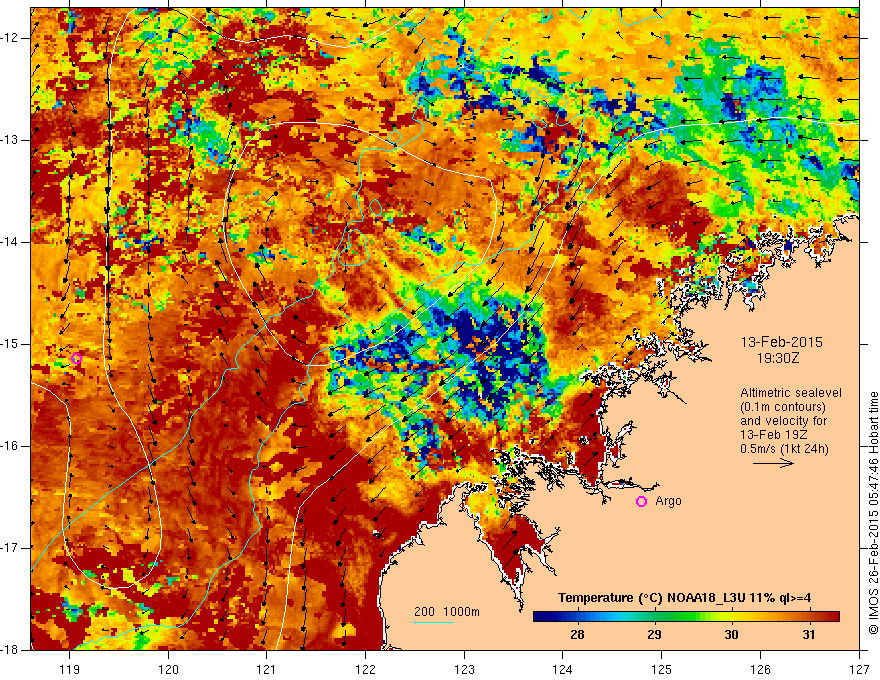Click the longitude axis label '125'

click(x=662, y=669)
